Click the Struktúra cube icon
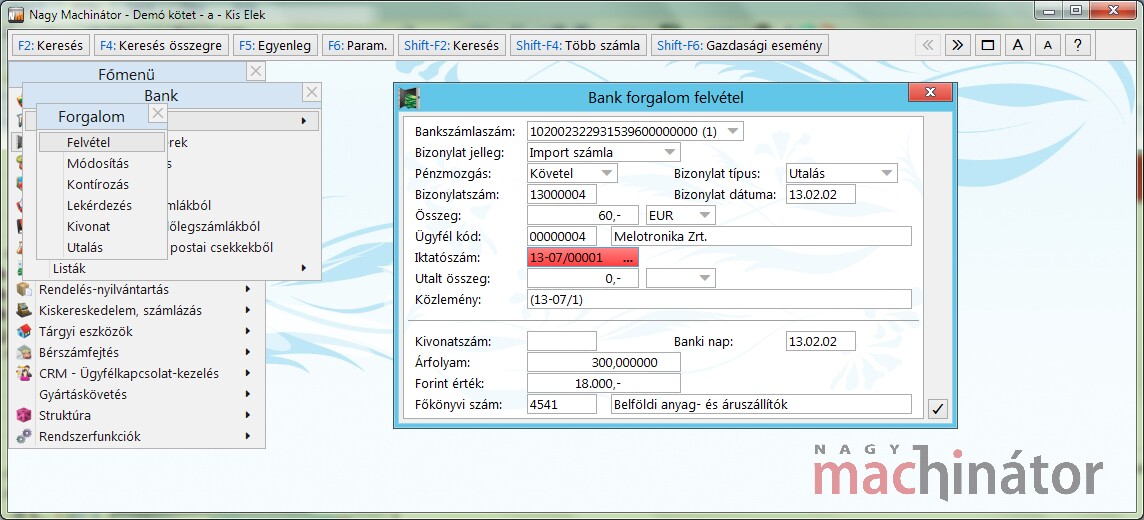Viewport: 1144px width, 520px height. point(25,416)
